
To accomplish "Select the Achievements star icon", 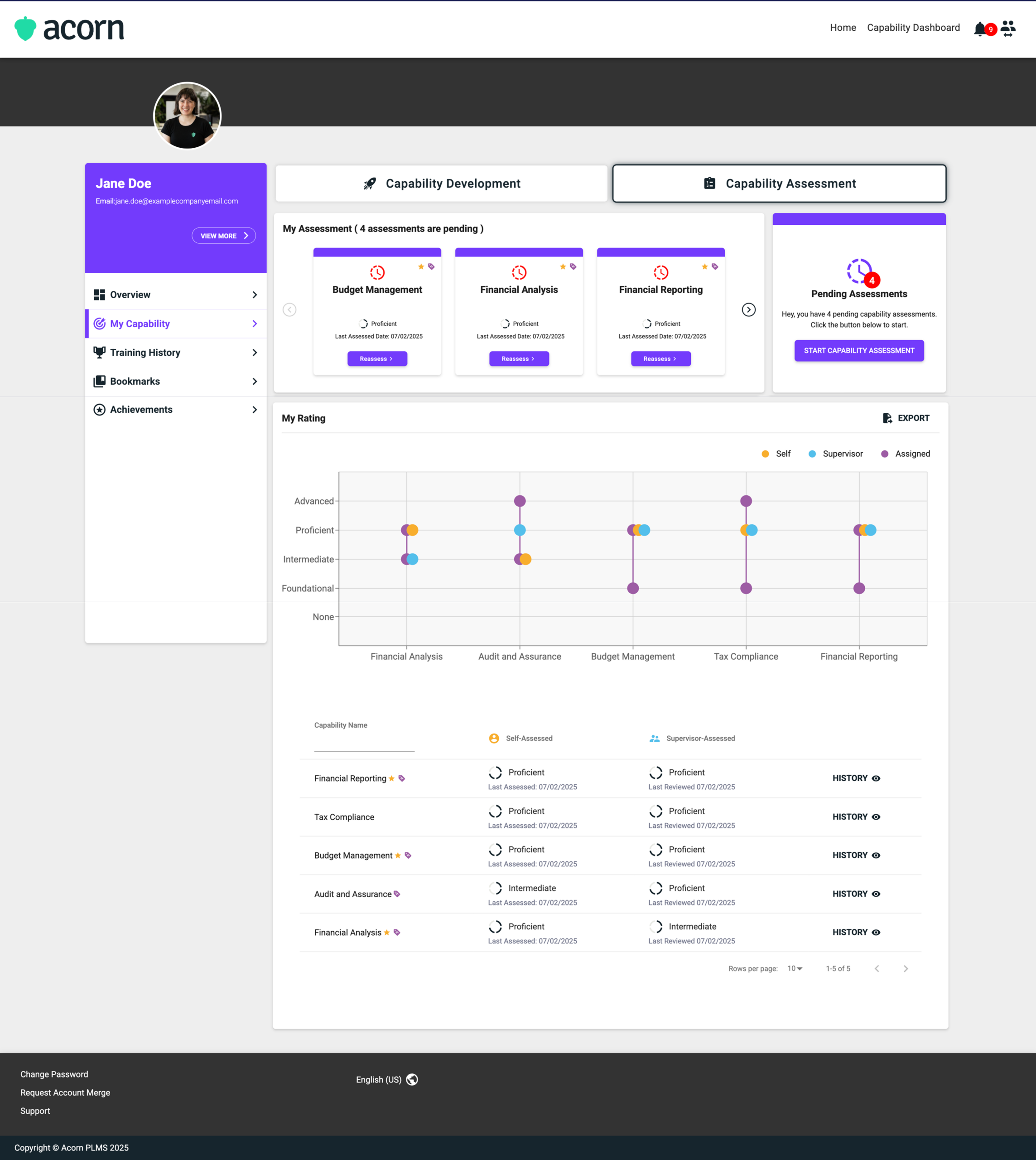I will tap(99, 410).
